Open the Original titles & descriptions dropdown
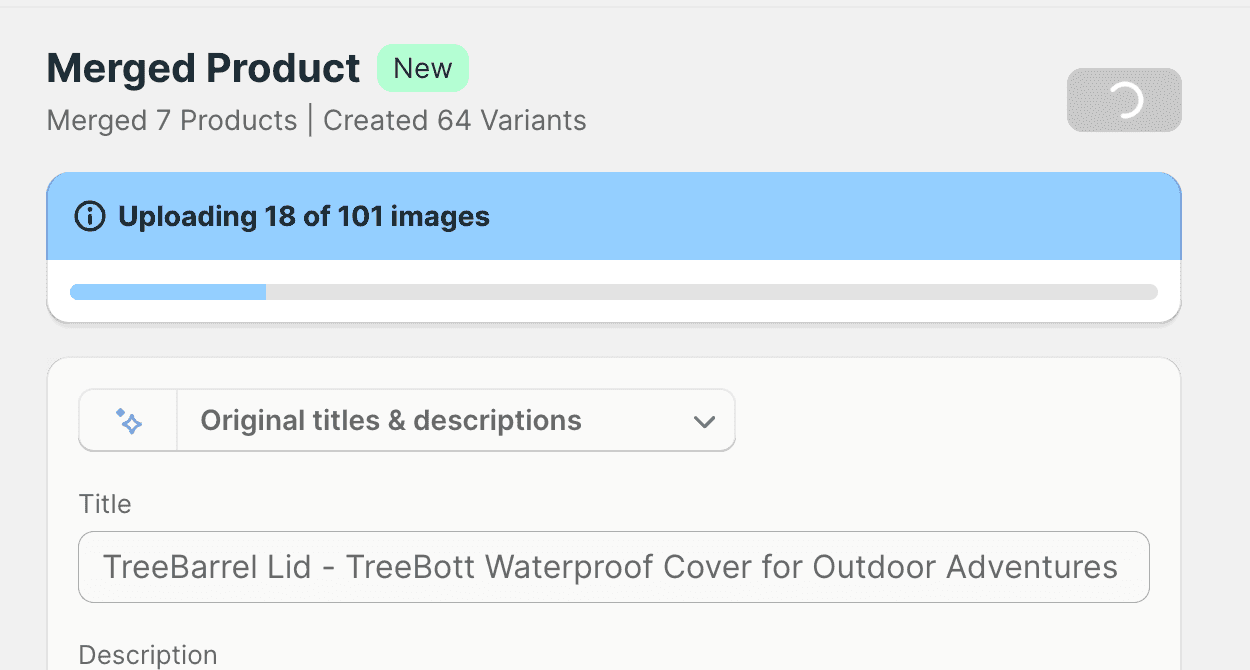This screenshot has width=1250, height=670. coord(456,420)
